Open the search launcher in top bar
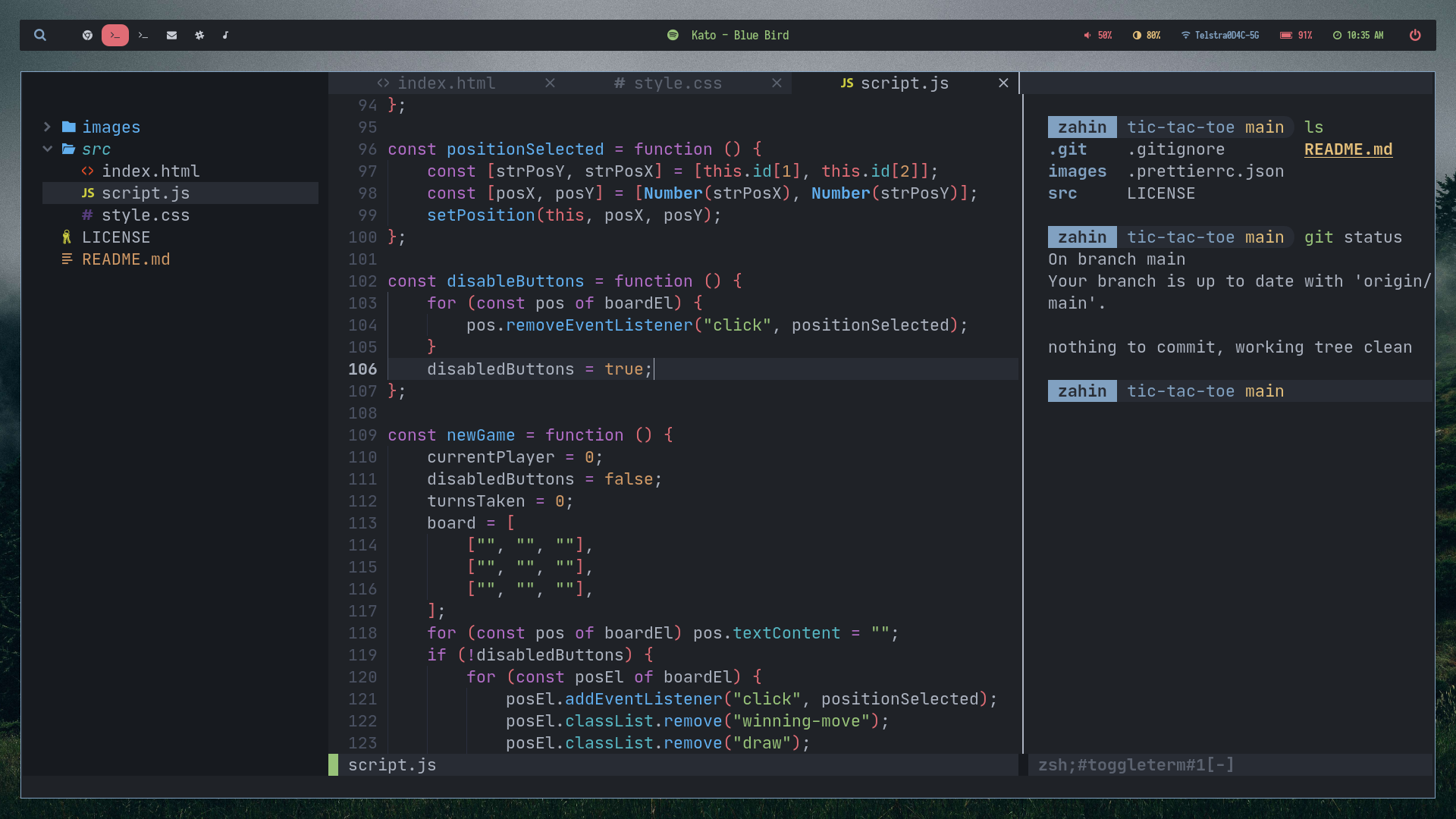 click(x=40, y=35)
